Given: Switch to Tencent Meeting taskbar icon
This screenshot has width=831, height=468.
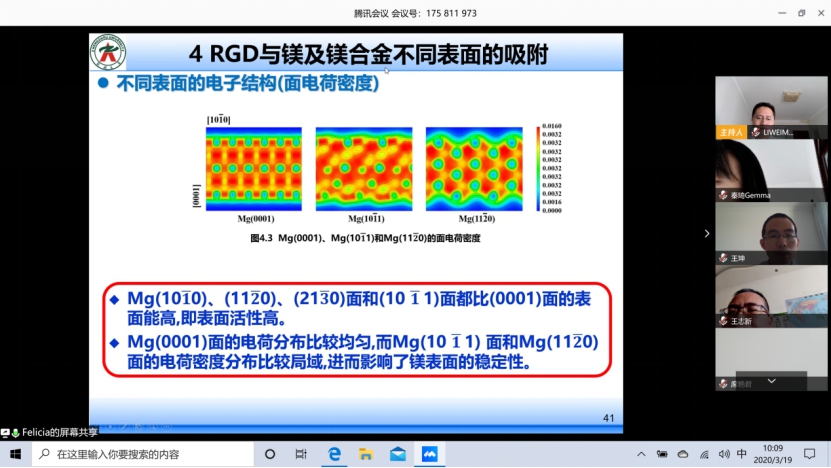Looking at the screenshot, I should pos(430,454).
